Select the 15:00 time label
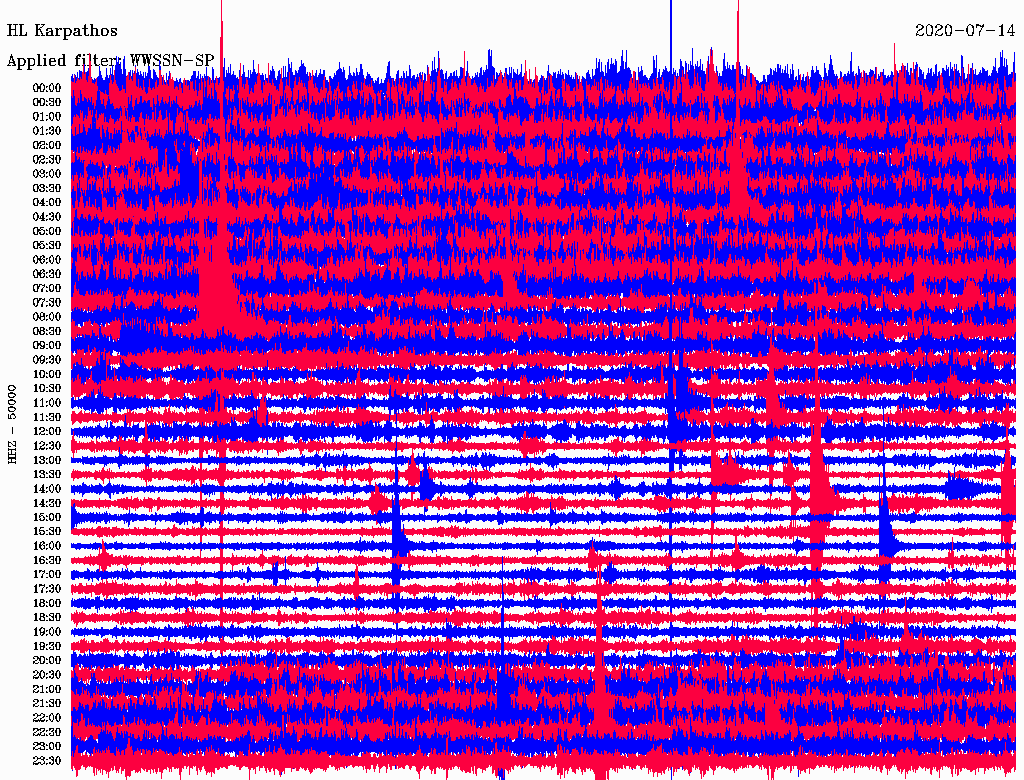 click(x=47, y=517)
